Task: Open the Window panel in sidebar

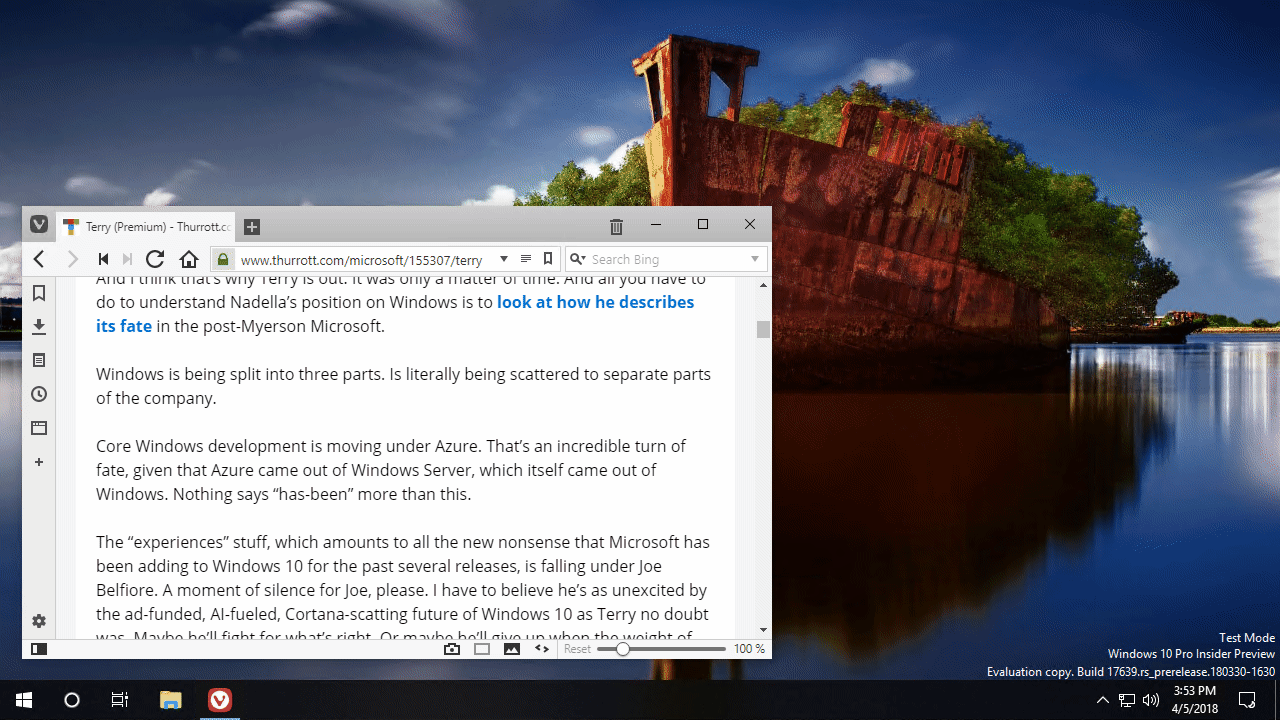Action: coord(38,427)
